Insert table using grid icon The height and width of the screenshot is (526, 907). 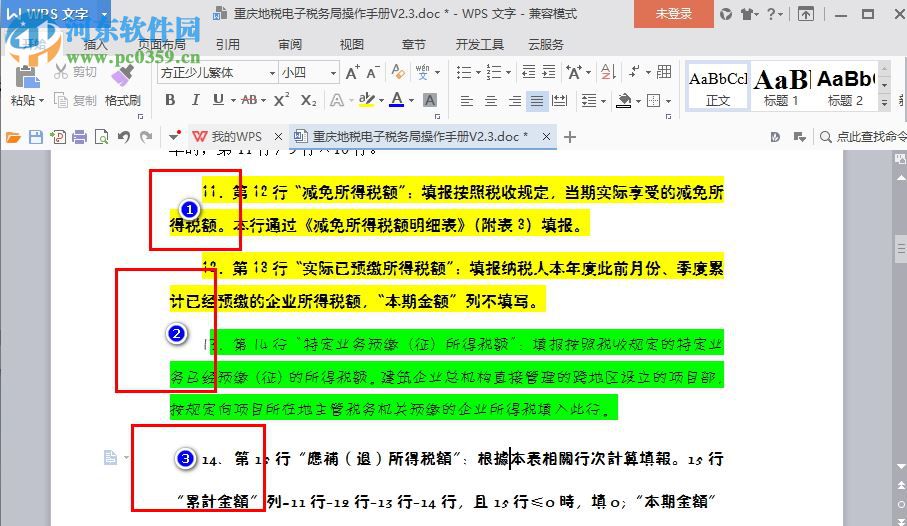tap(664, 71)
